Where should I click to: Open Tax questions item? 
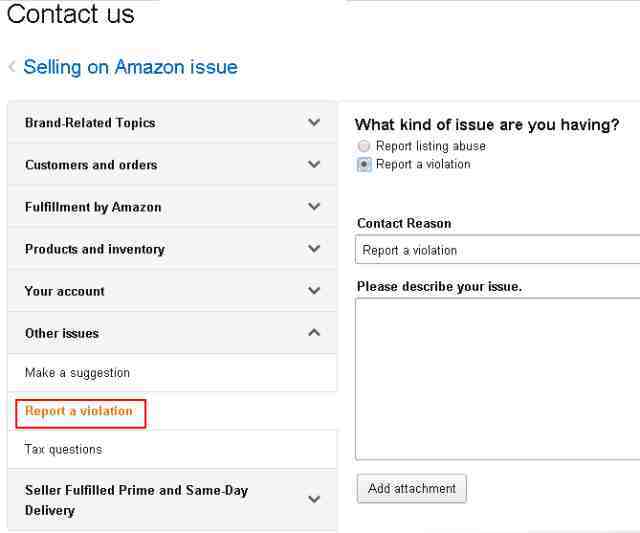[63, 449]
